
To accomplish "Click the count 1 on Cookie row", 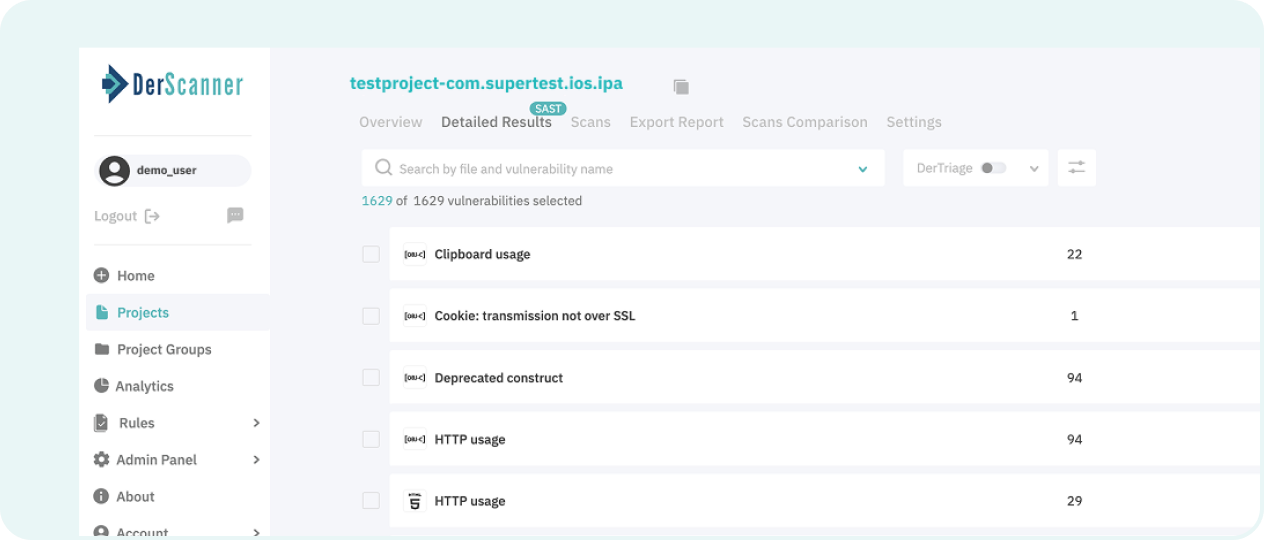I will [1075, 316].
